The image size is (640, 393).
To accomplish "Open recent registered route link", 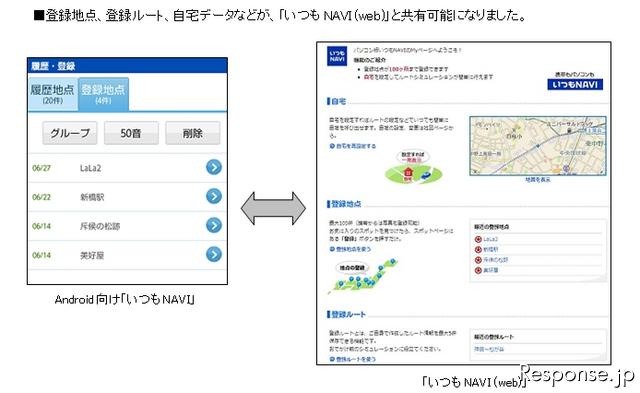I will 489,349.
